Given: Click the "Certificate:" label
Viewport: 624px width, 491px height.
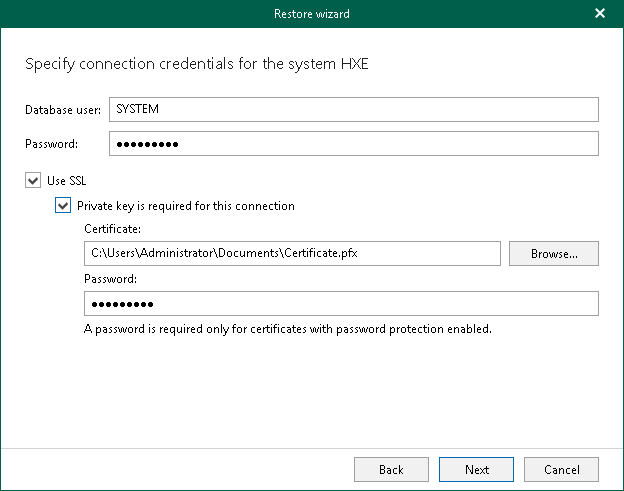Looking at the screenshot, I should (x=112, y=230).
